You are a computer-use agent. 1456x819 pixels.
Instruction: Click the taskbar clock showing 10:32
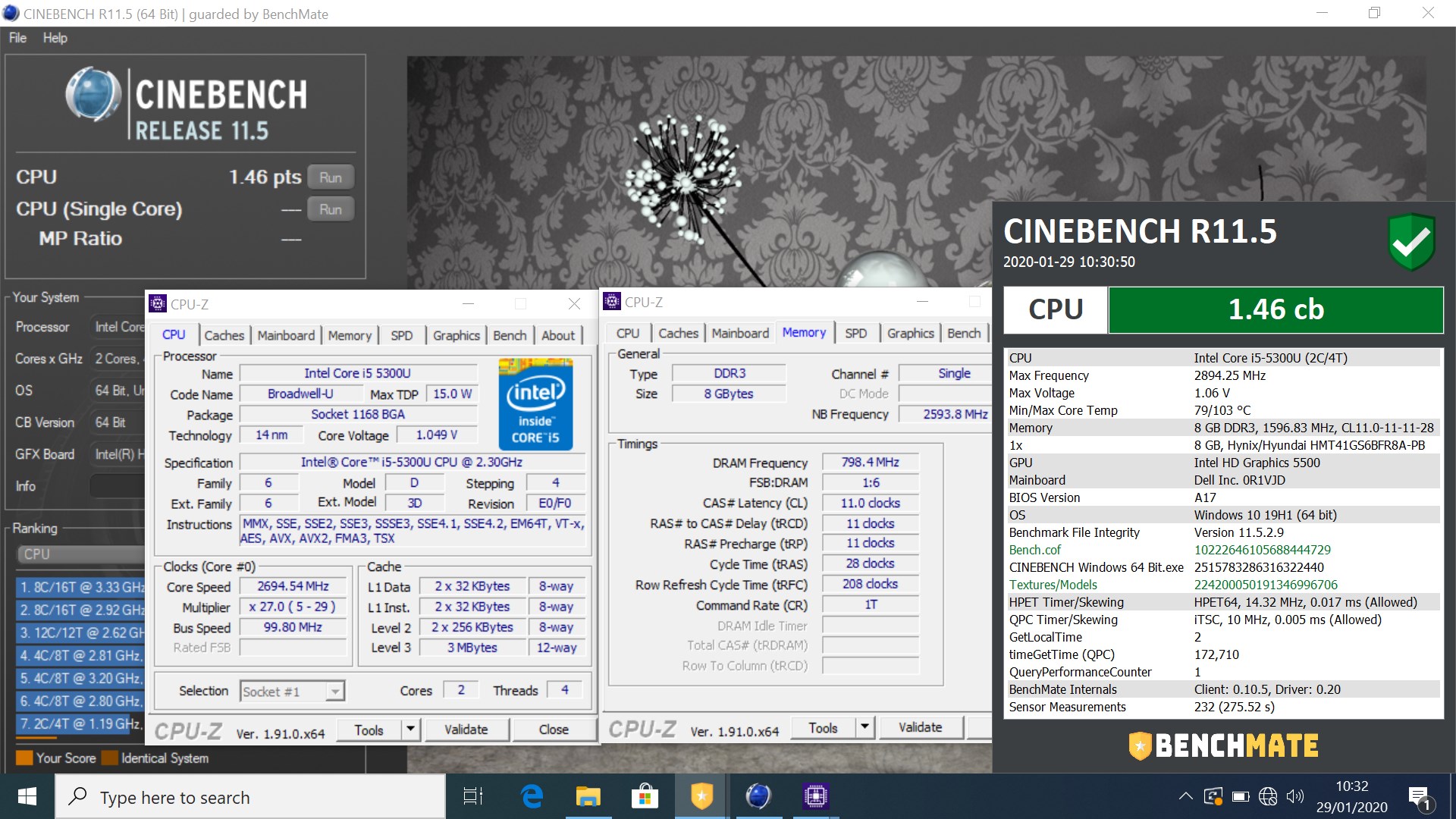[1352, 796]
